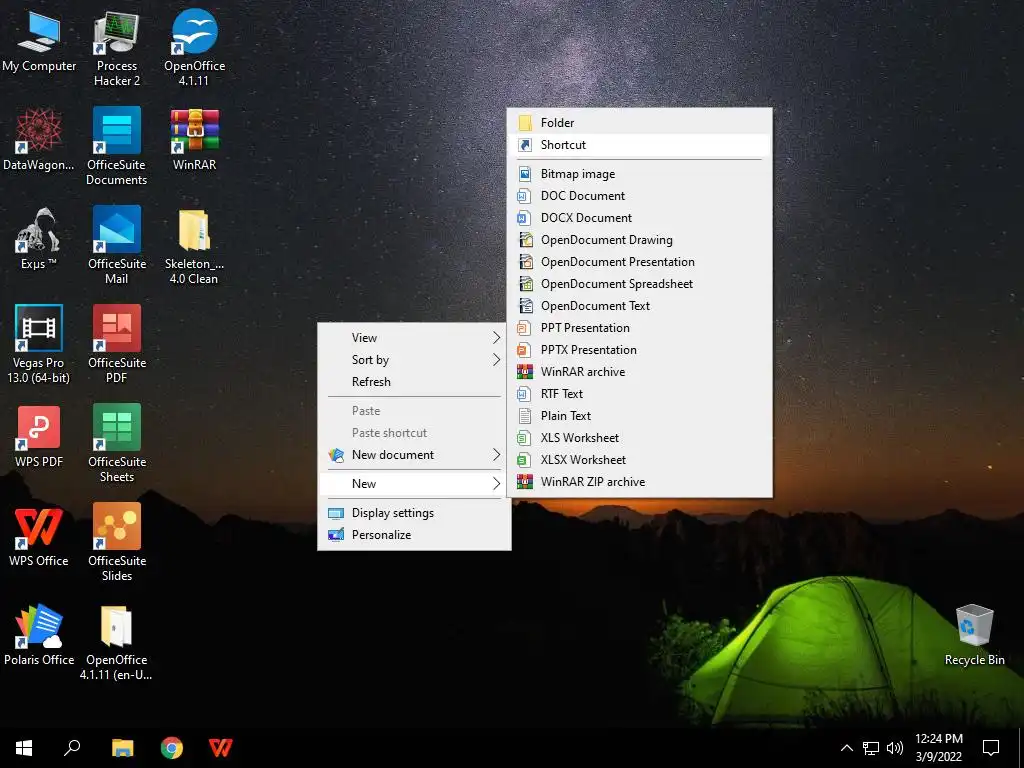Viewport: 1024px width, 768px height.
Task: Create a new Plain Text file
Action: point(639,416)
